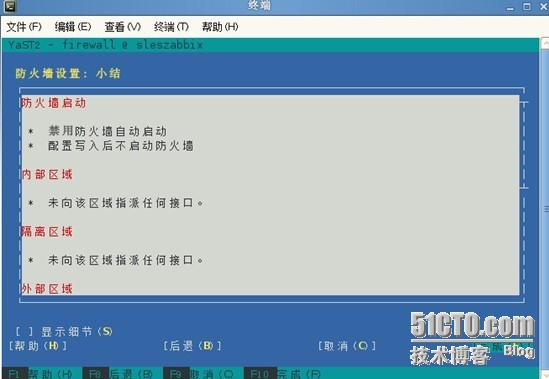Click the scrollbar up arrow
The image size is (549, 379).
pyautogui.click(x=545, y=44)
